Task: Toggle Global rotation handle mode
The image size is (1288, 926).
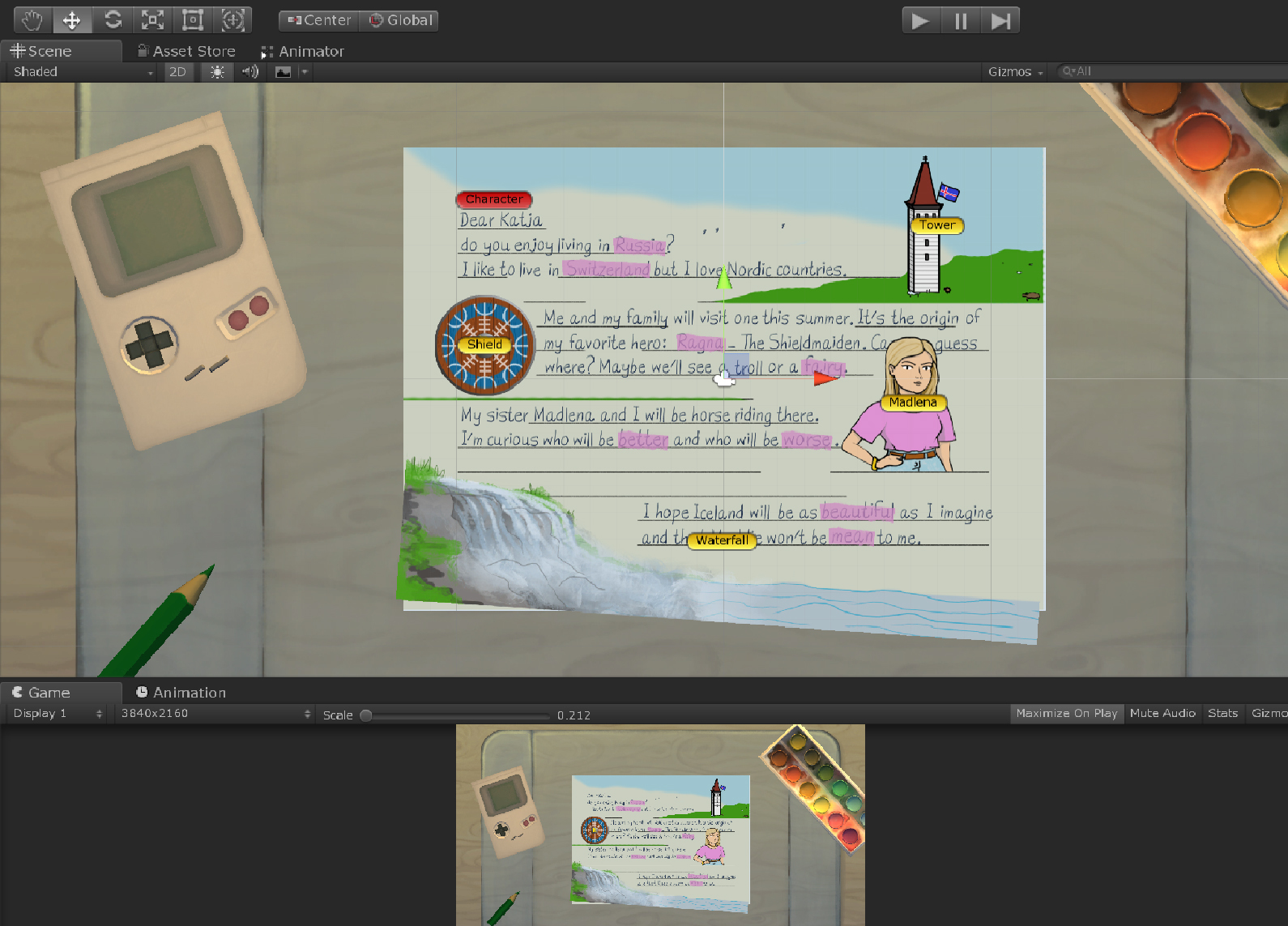Action: click(399, 20)
